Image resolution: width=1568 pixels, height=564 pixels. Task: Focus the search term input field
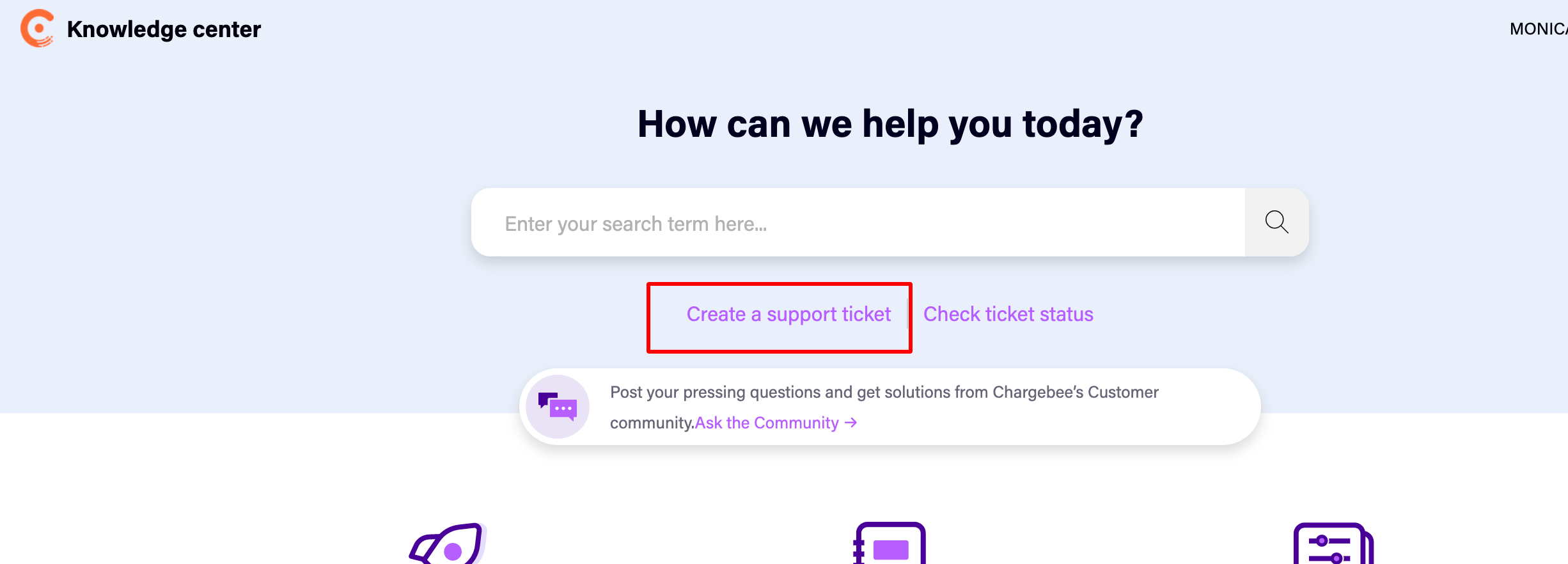coord(858,223)
